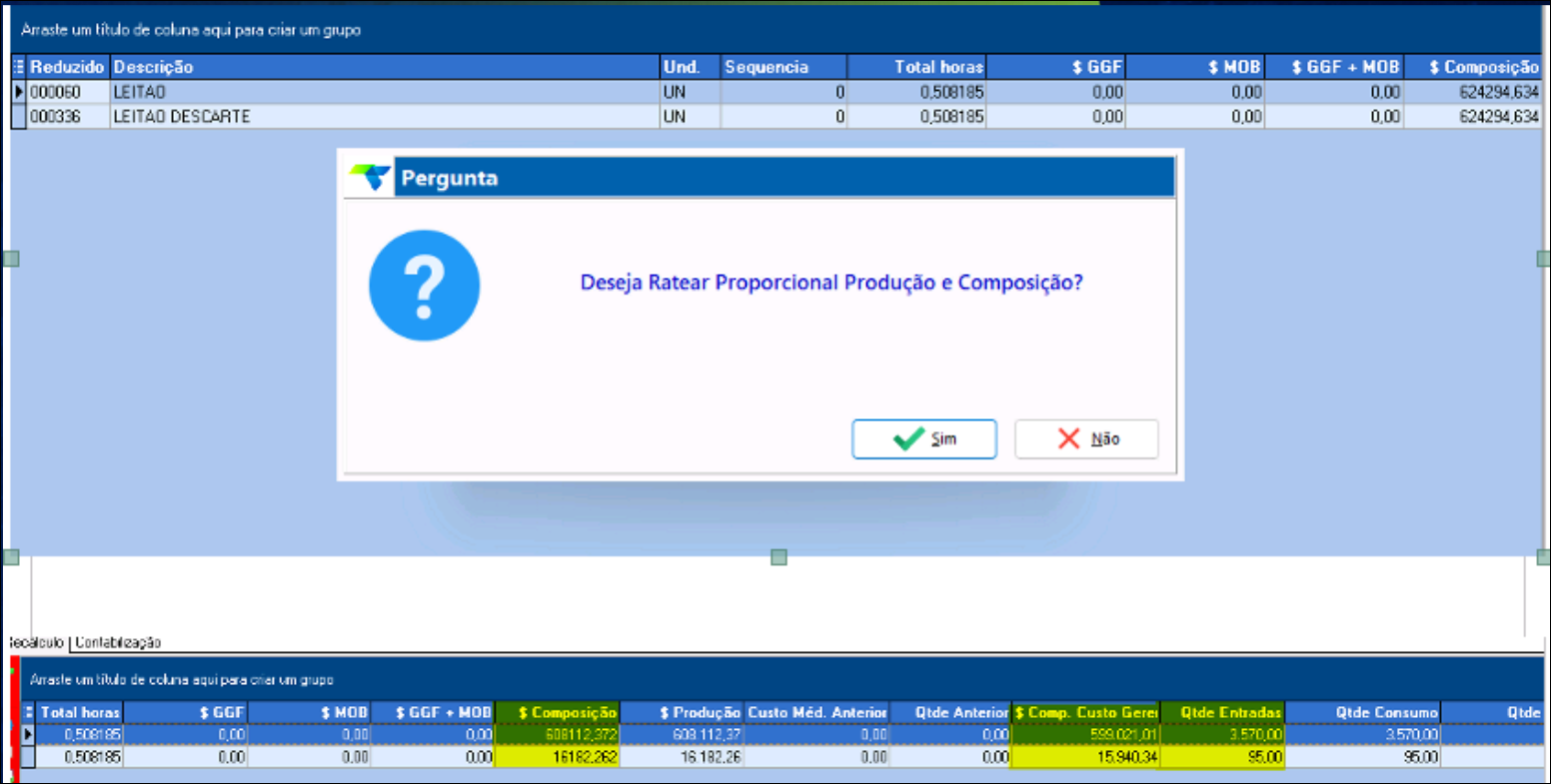Sort upper grid by Reduzido column header
Screen dimensions: 1551x784
point(67,67)
